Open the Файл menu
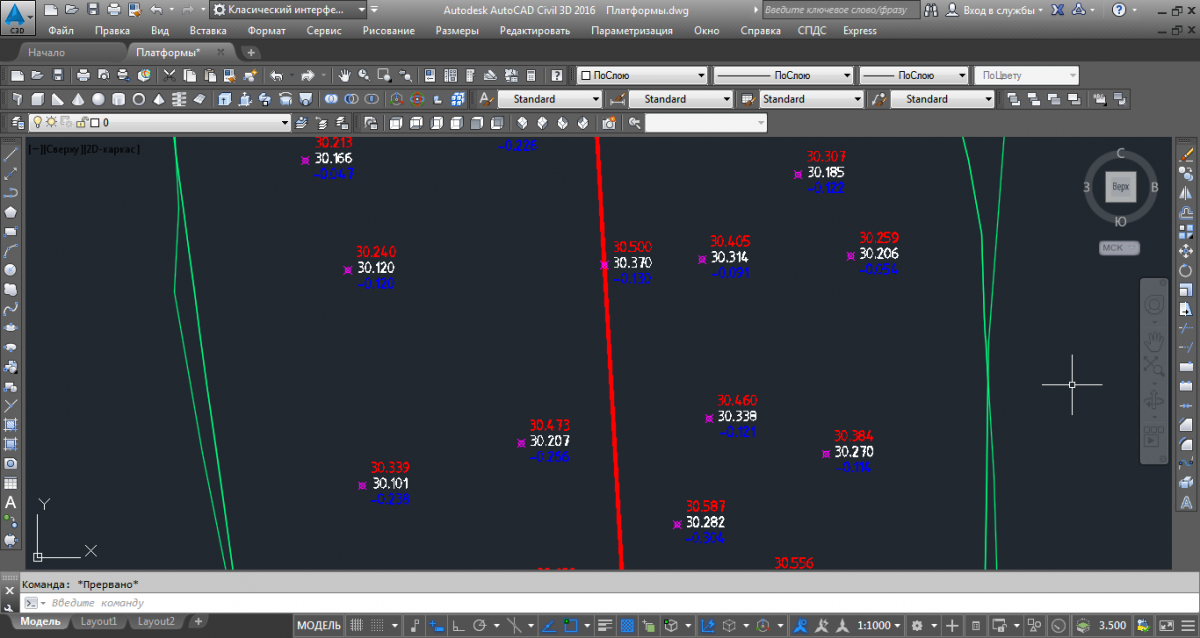 click(60, 30)
